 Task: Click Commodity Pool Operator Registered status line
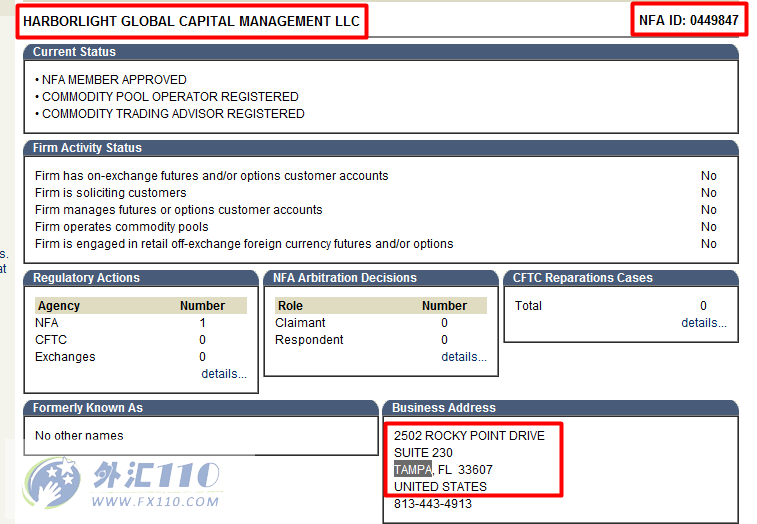pos(170,97)
